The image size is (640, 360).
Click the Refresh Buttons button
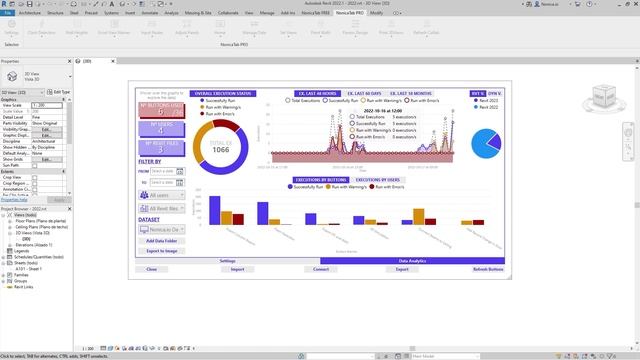coord(488,269)
